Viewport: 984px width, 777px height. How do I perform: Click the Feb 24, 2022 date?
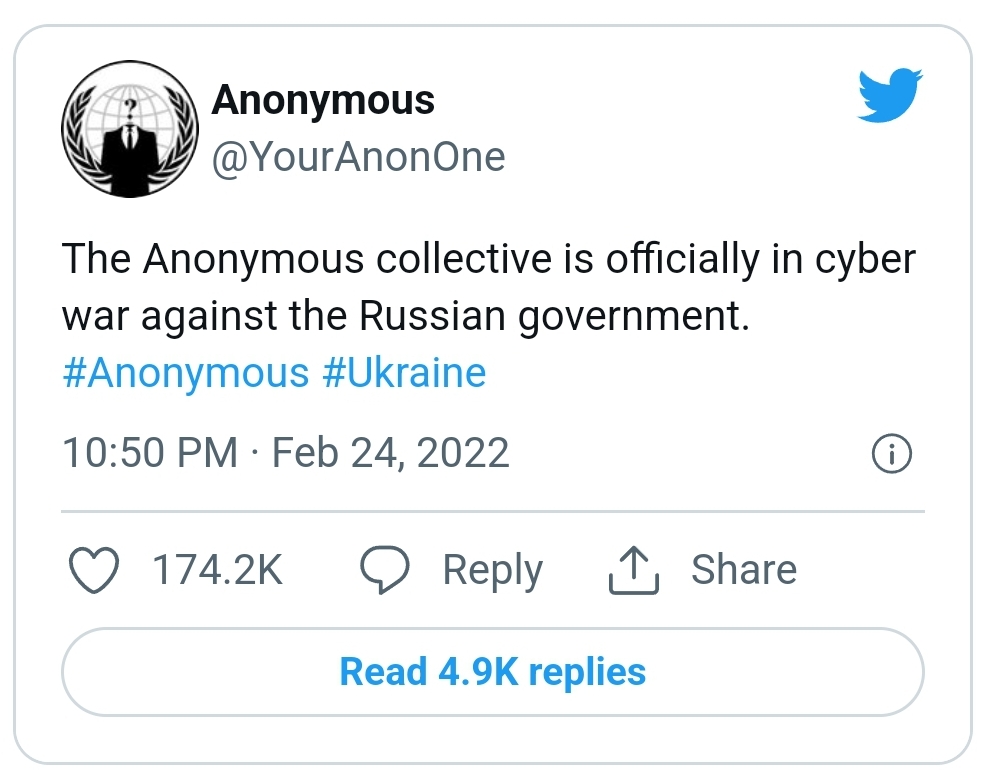[391, 453]
